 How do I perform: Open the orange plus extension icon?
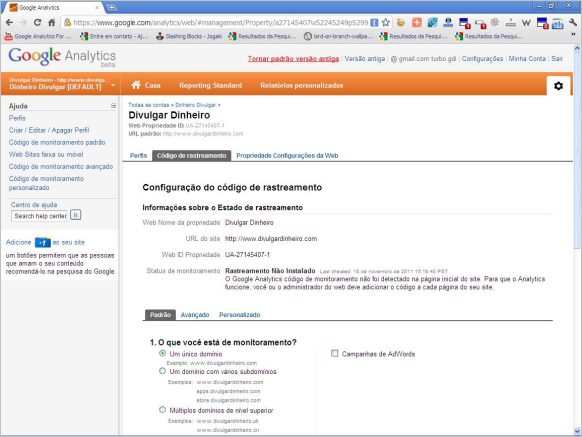(417, 23)
